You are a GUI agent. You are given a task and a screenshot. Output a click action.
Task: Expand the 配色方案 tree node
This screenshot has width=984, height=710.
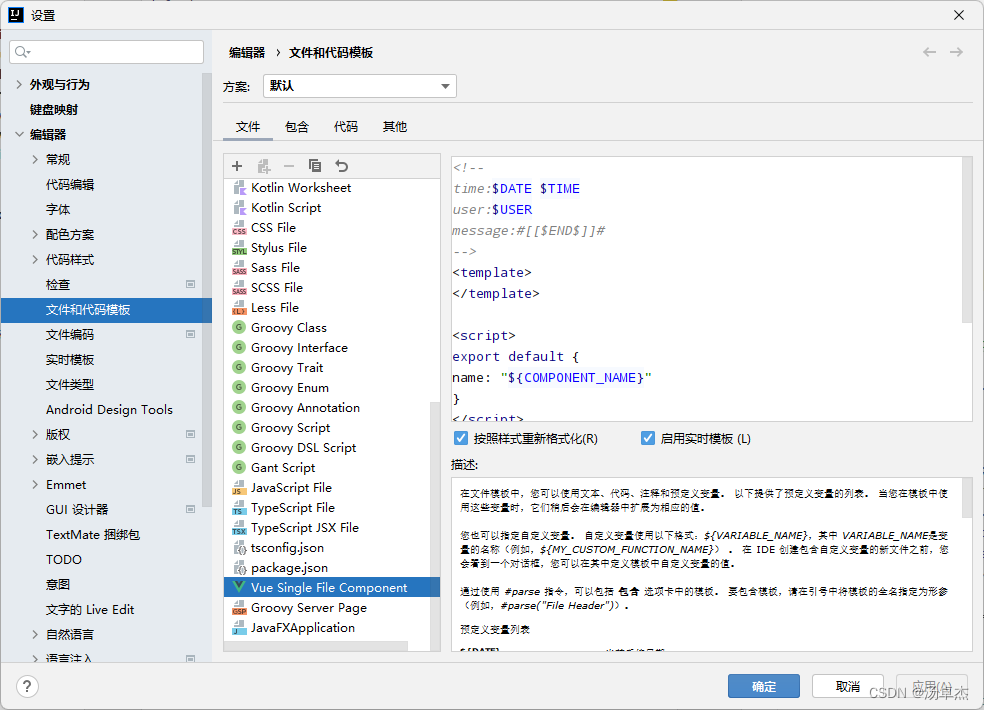35,234
